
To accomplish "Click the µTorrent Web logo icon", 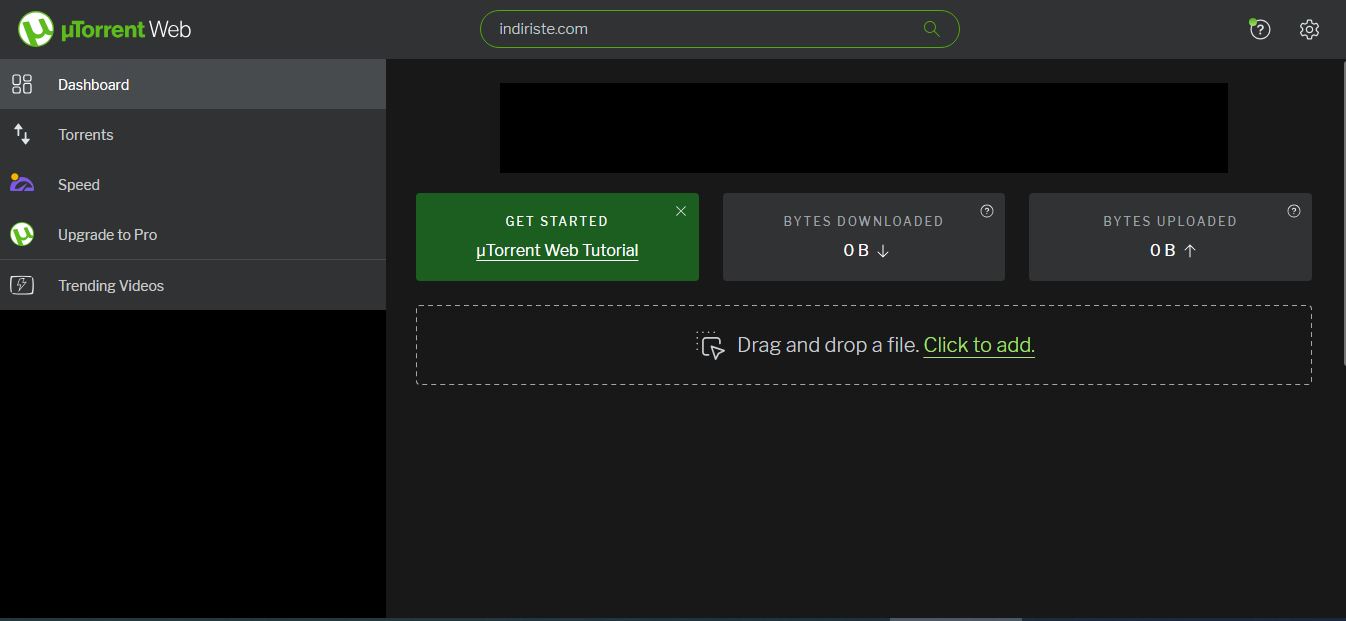I will point(35,29).
